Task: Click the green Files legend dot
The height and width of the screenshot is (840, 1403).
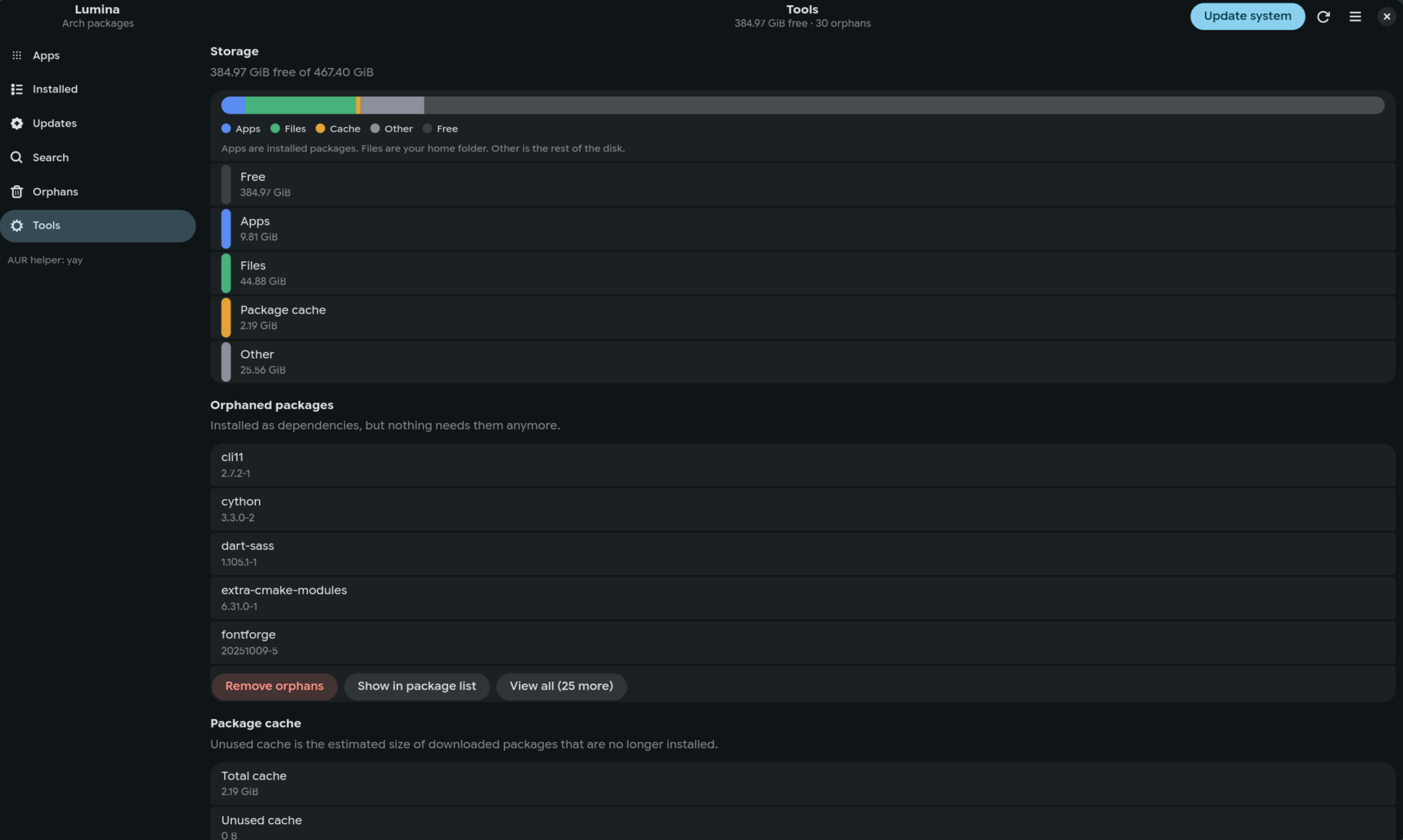Action: pos(275,129)
